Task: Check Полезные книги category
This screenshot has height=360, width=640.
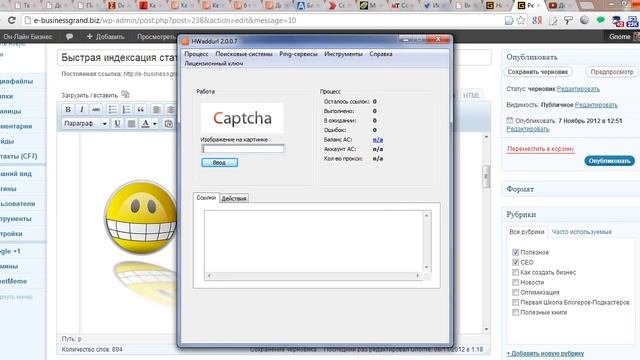Action: (x=516, y=312)
